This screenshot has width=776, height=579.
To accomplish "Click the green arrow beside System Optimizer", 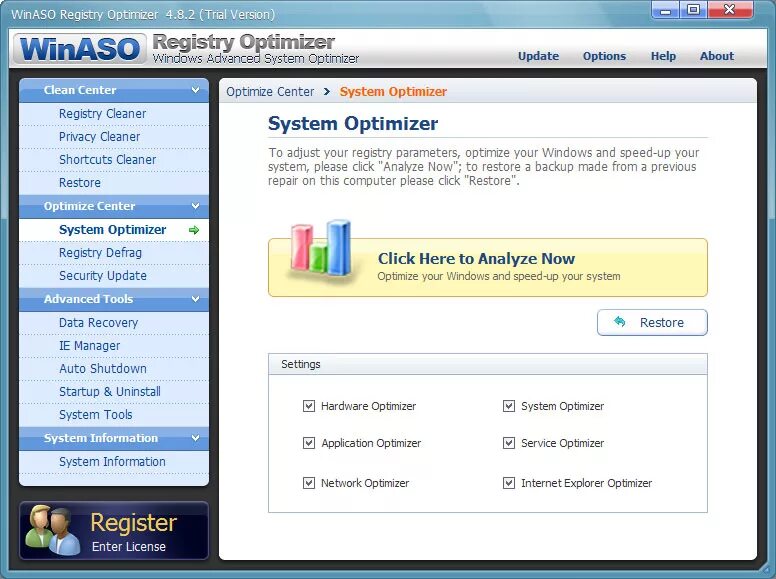I will [x=194, y=230].
